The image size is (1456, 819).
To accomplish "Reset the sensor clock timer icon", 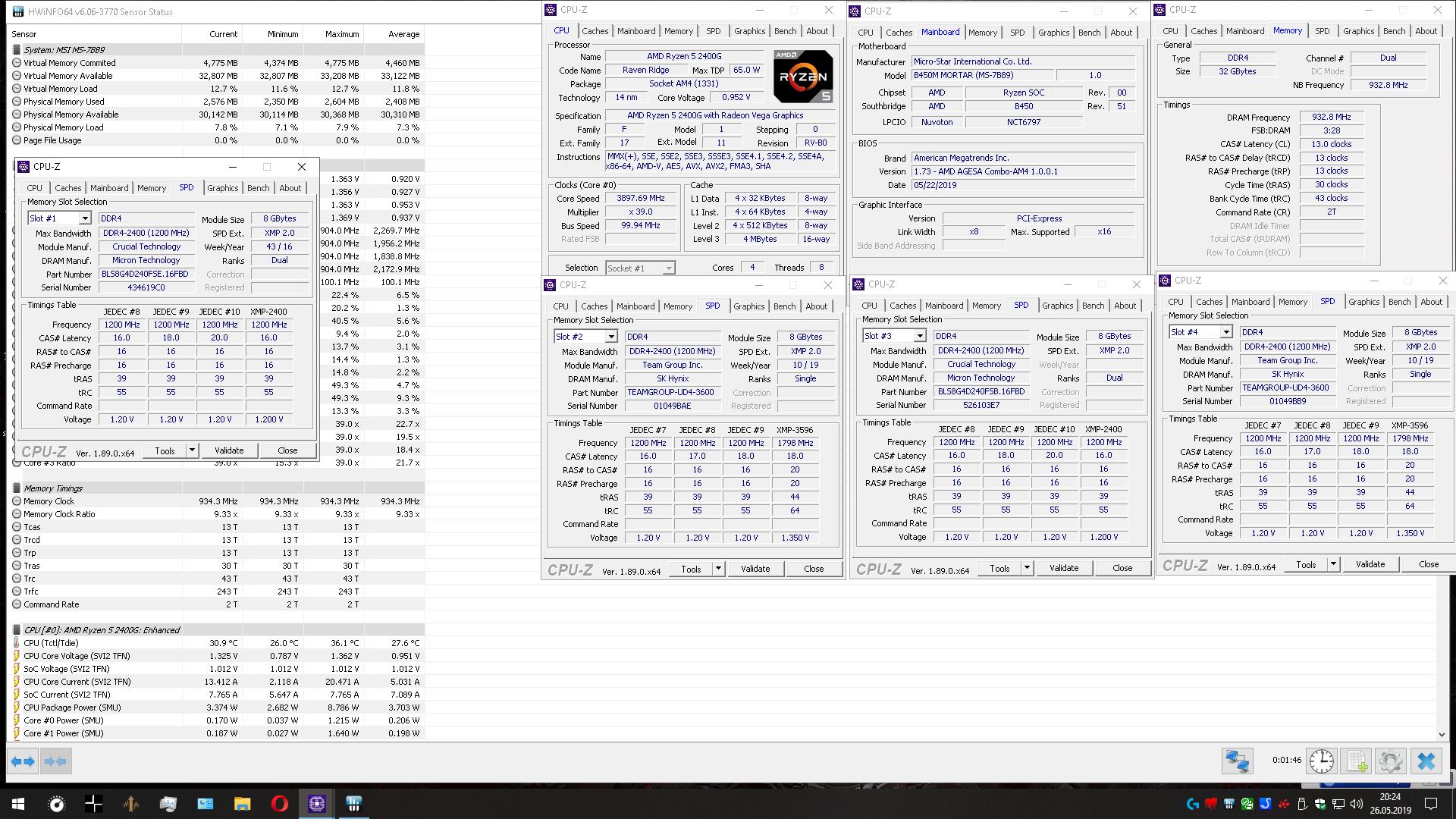I will click(1321, 761).
